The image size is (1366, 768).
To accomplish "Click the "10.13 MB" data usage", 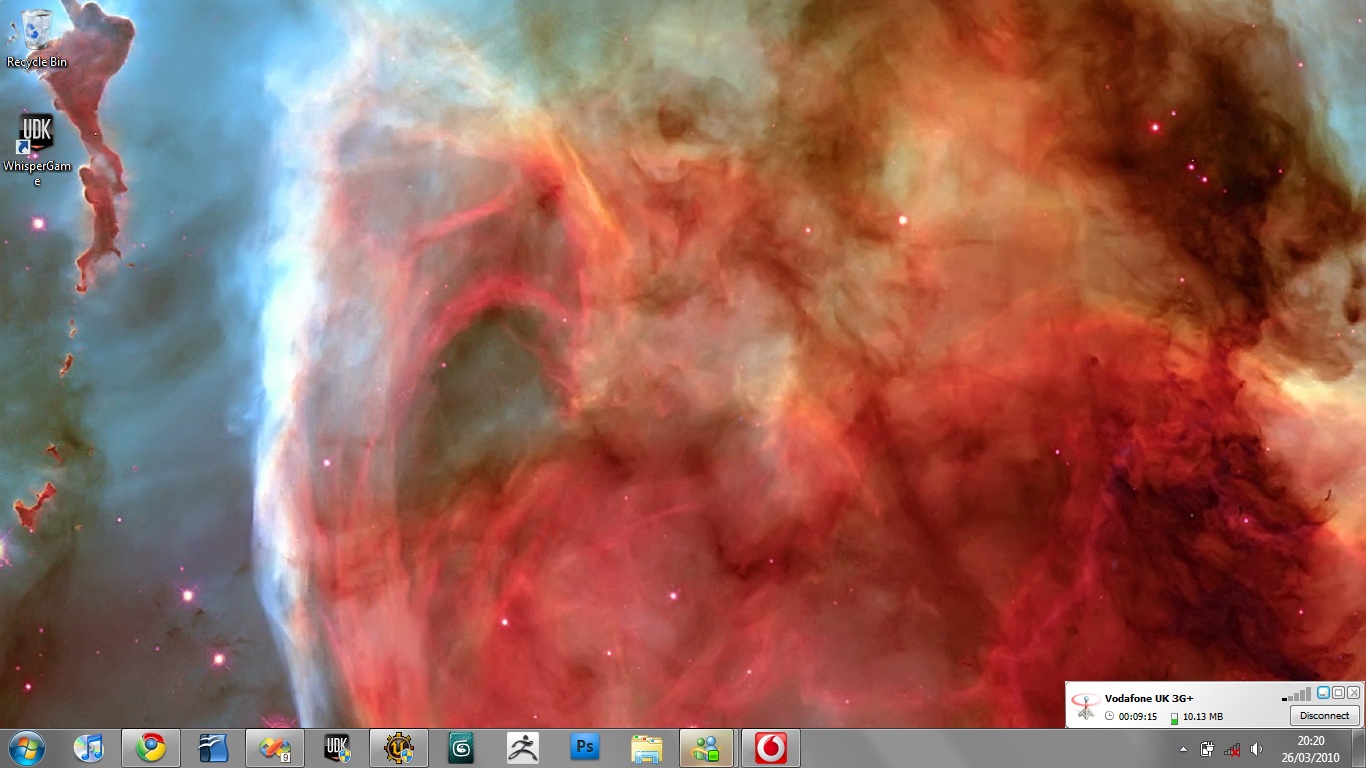I will pyautogui.click(x=1203, y=717).
